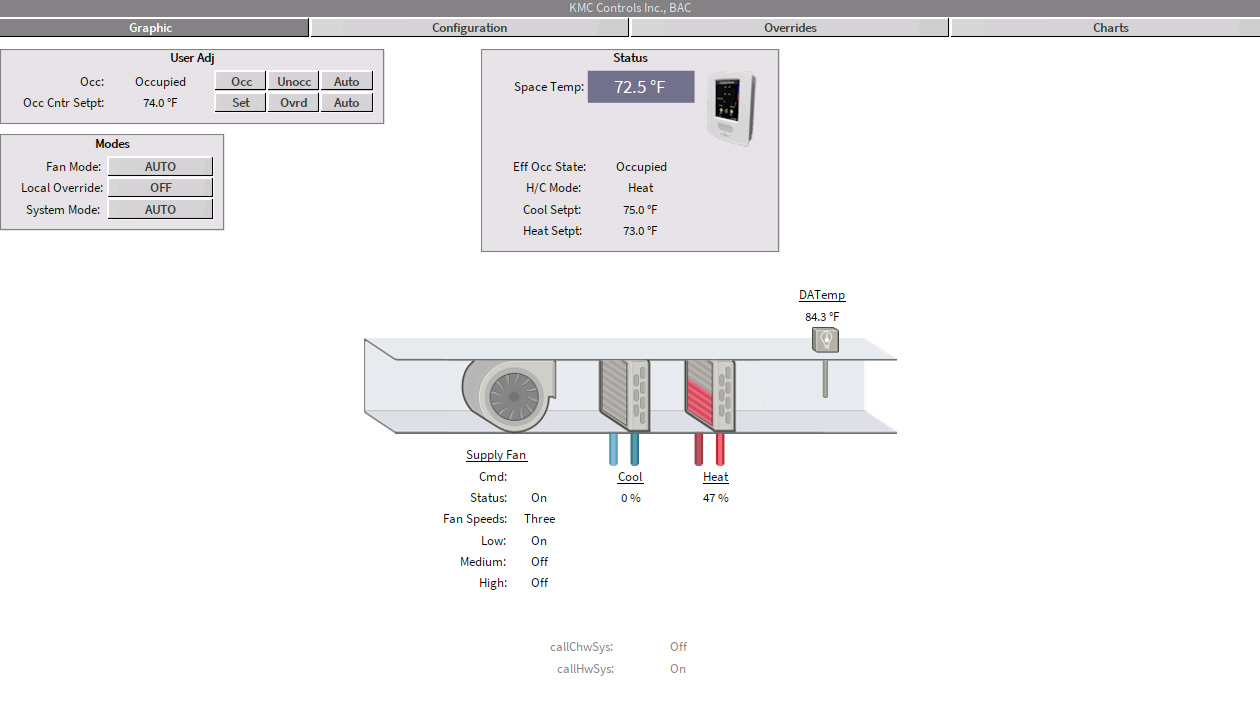The image size is (1260, 702).
Task: Click the discharge air temperature sensor icon
Action: [825, 342]
